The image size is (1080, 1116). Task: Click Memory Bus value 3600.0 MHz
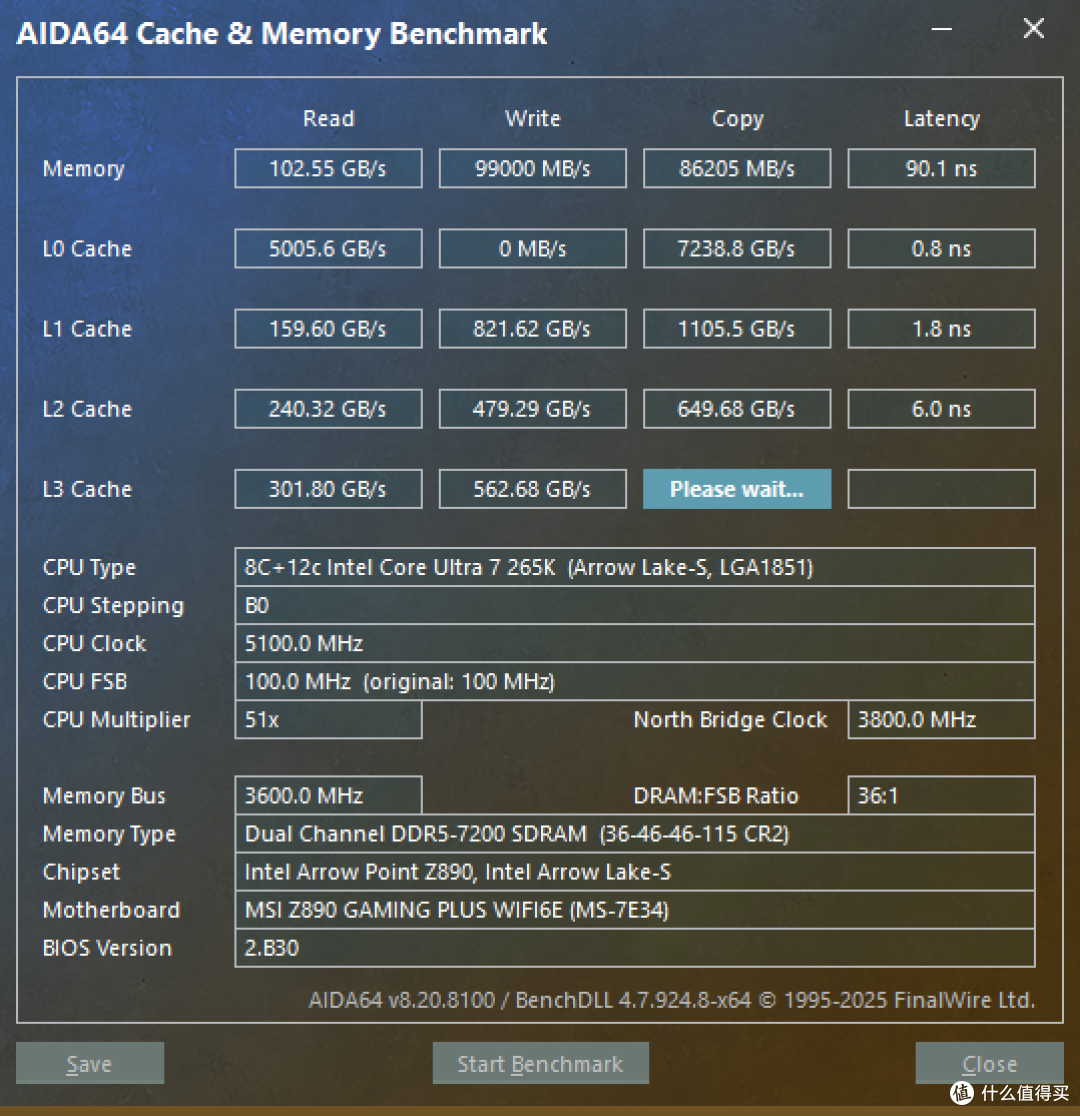pos(328,795)
